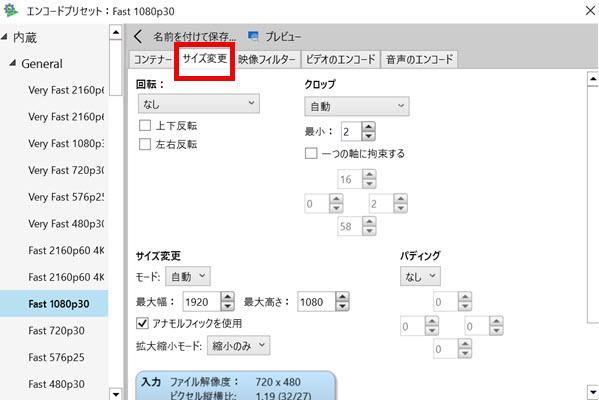The image size is (599, 400).
Task: Close the エンコードプリセット window
Action: pos(590,11)
